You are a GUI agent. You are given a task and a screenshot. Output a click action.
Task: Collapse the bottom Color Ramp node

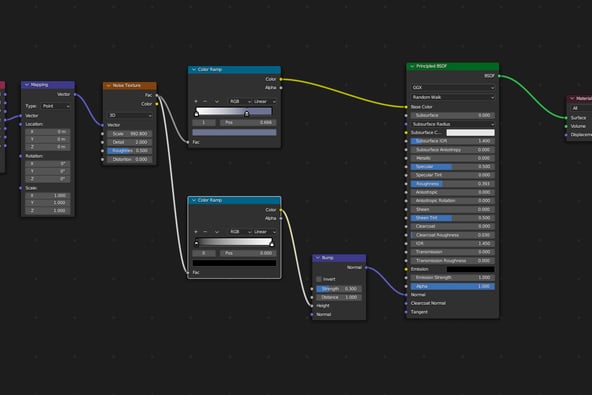pyautogui.click(x=194, y=200)
